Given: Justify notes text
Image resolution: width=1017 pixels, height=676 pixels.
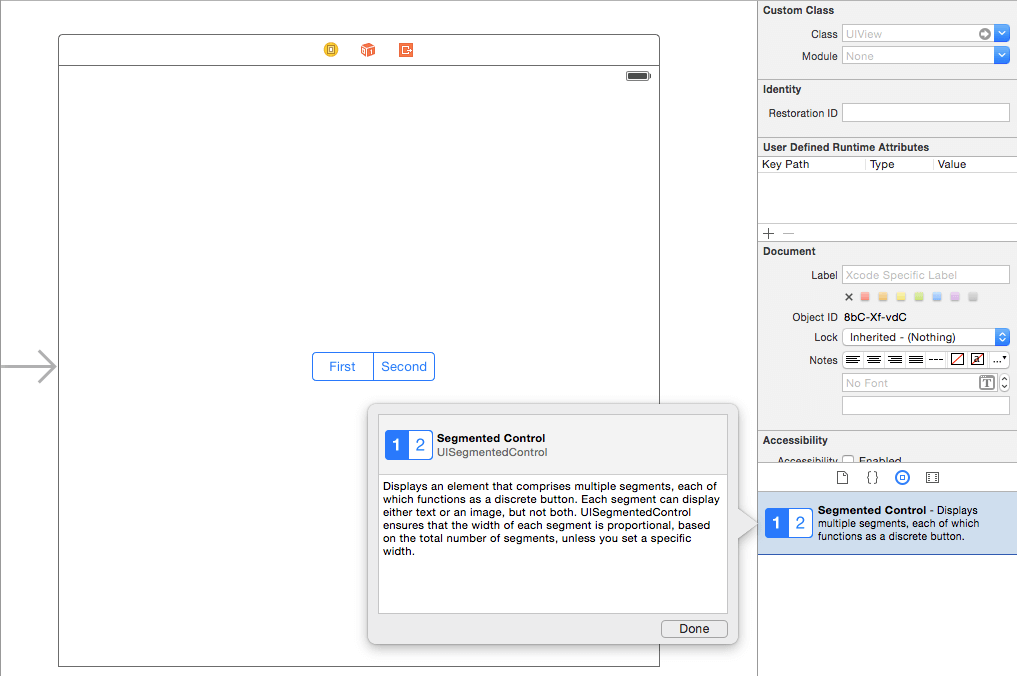Looking at the screenshot, I should click(x=915, y=359).
